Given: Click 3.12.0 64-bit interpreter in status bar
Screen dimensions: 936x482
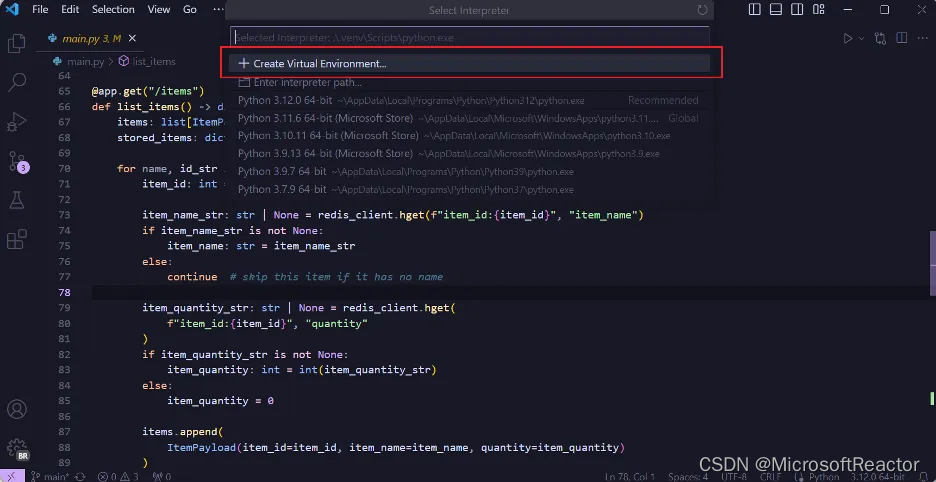Looking at the screenshot, I should click(876, 477).
